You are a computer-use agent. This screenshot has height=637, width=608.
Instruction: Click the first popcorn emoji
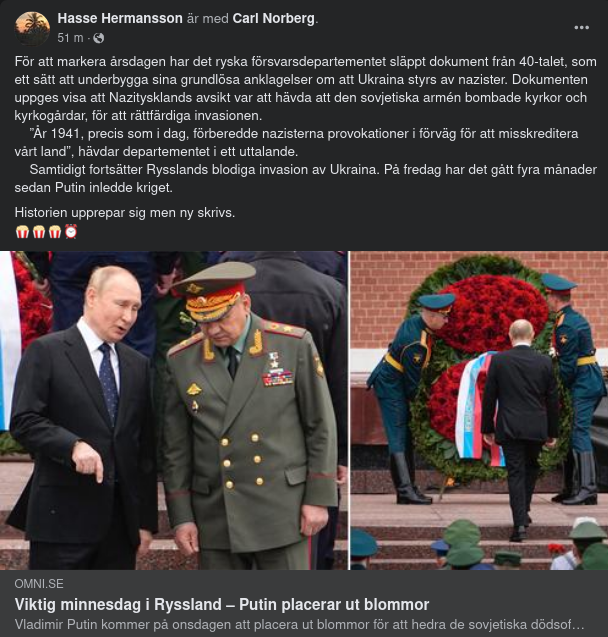click(22, 232)
